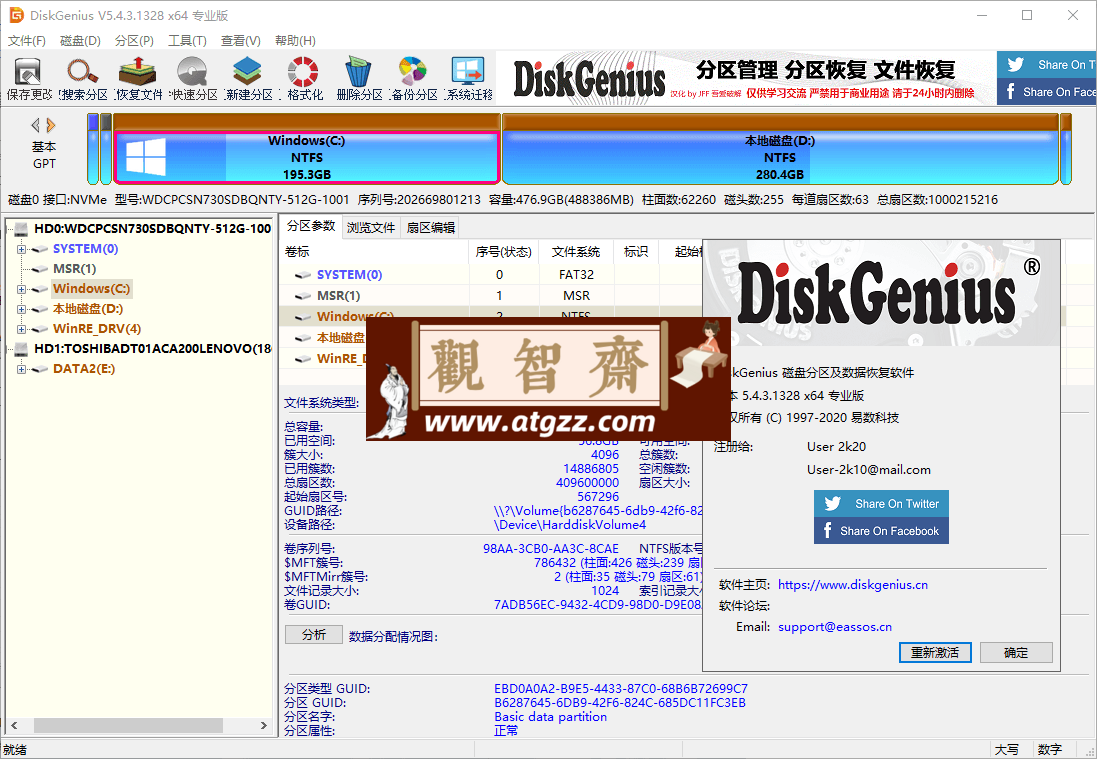
Task: Click Share On Facebook in About dialog
Action: coord(882,530)
